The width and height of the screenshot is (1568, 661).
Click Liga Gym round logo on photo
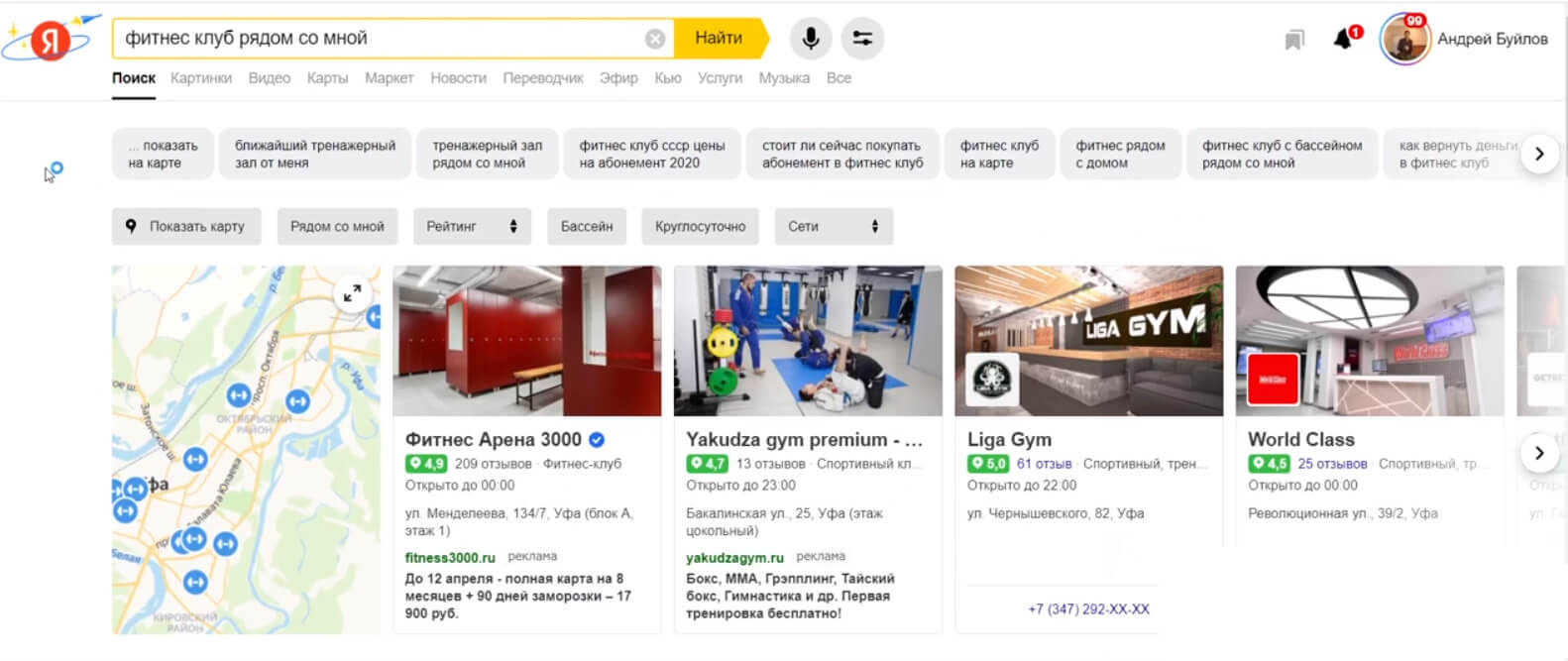tap(992, 380)
